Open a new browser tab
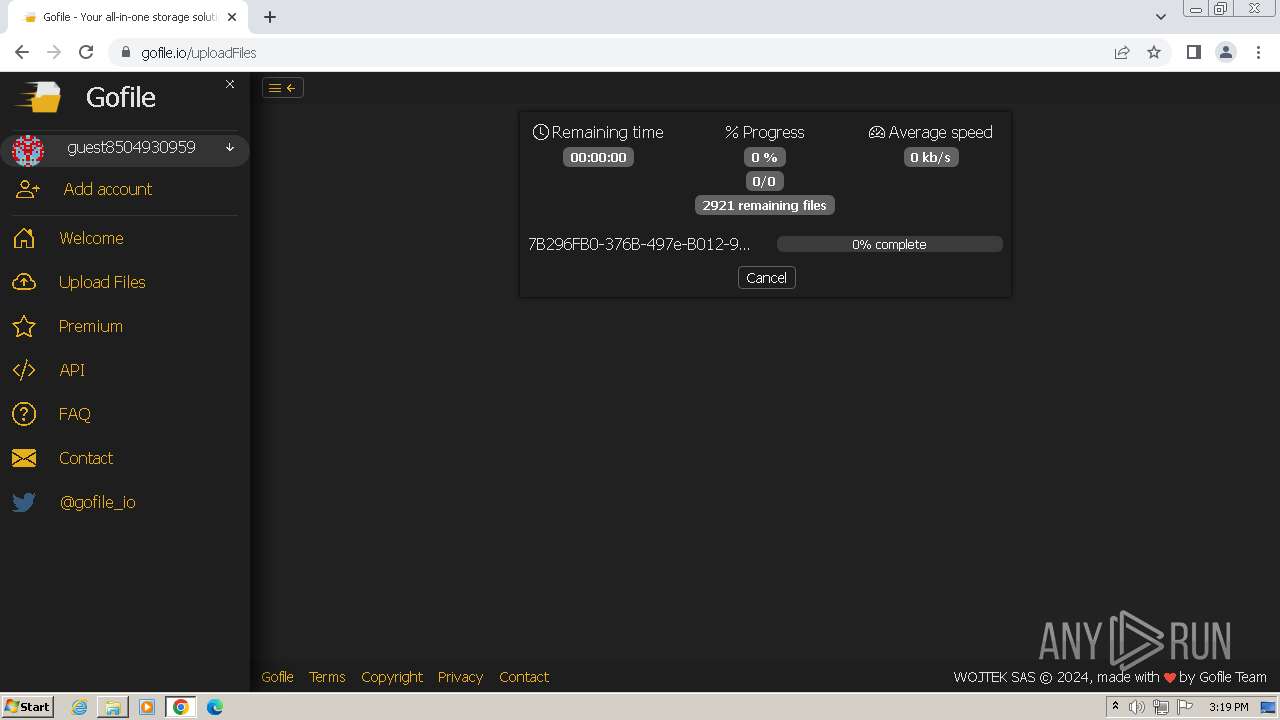1280x720 pixels. (270, 17)
